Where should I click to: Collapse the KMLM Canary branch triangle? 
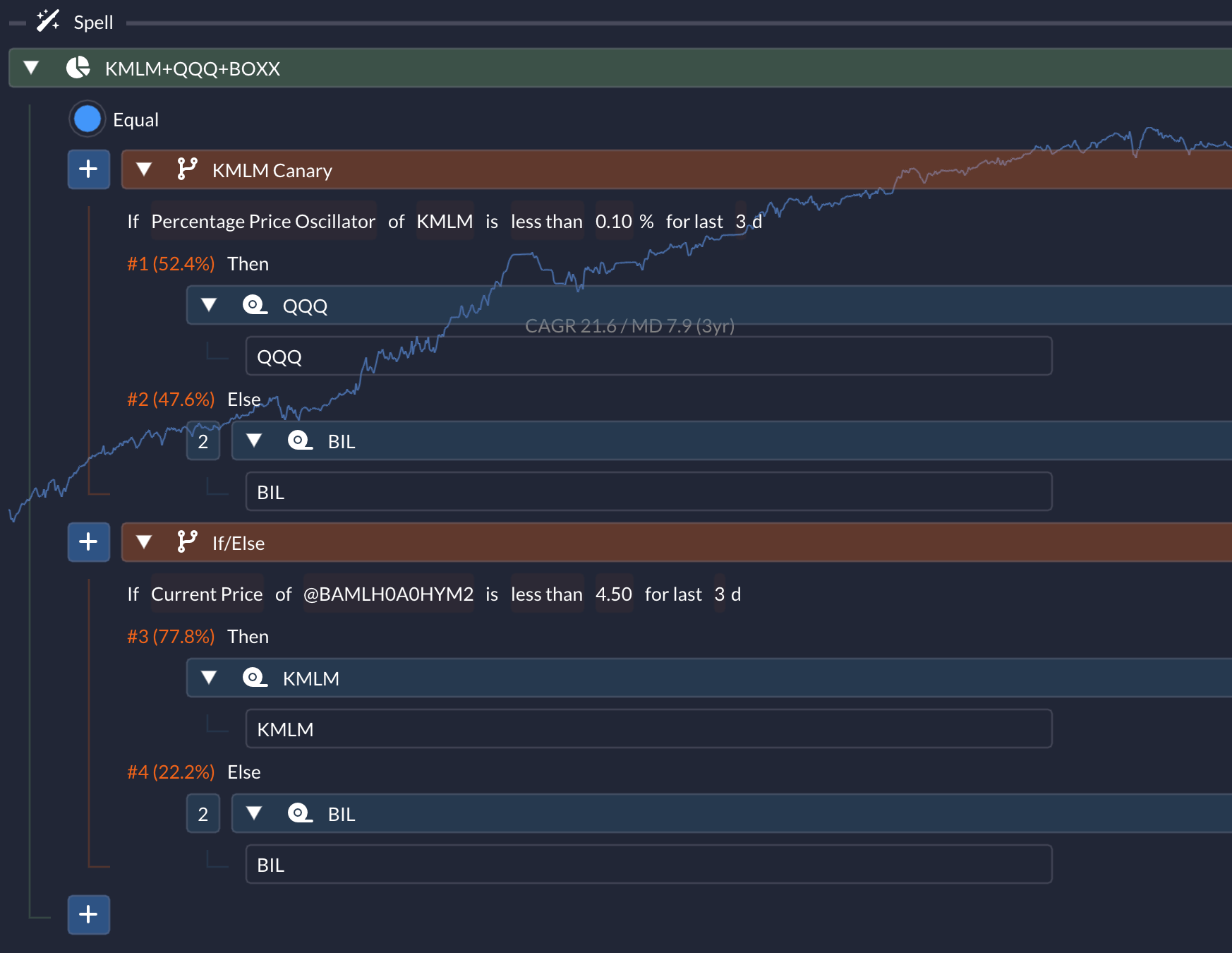tap(144, 169)
